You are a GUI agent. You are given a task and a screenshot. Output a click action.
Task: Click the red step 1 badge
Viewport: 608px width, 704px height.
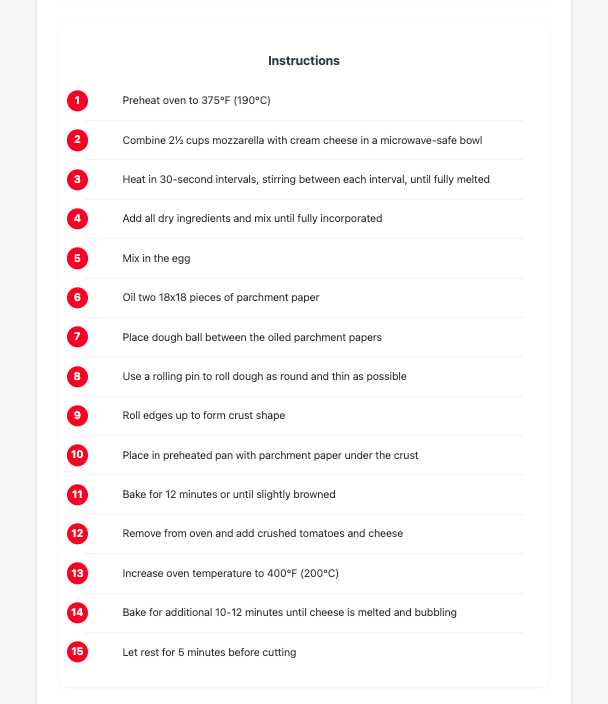click(77, 100)
